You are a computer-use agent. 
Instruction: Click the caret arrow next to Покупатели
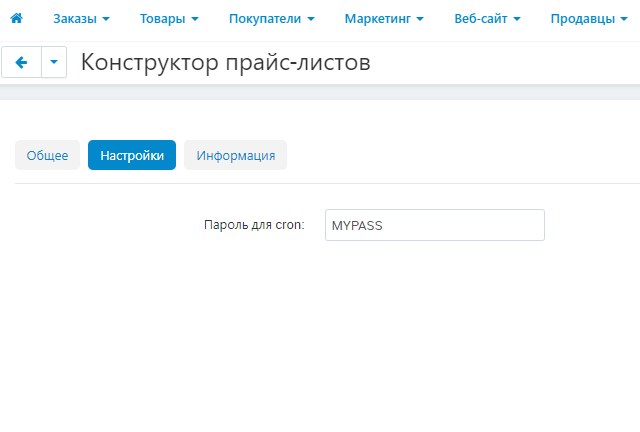(x=311, y=20)
